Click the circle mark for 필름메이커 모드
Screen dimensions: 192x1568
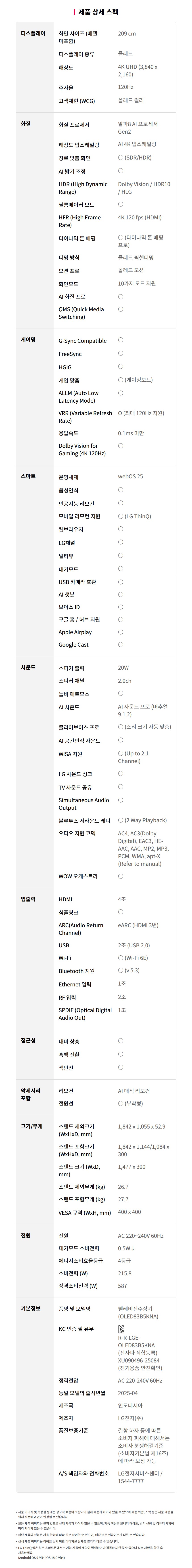tap(120, 204)
